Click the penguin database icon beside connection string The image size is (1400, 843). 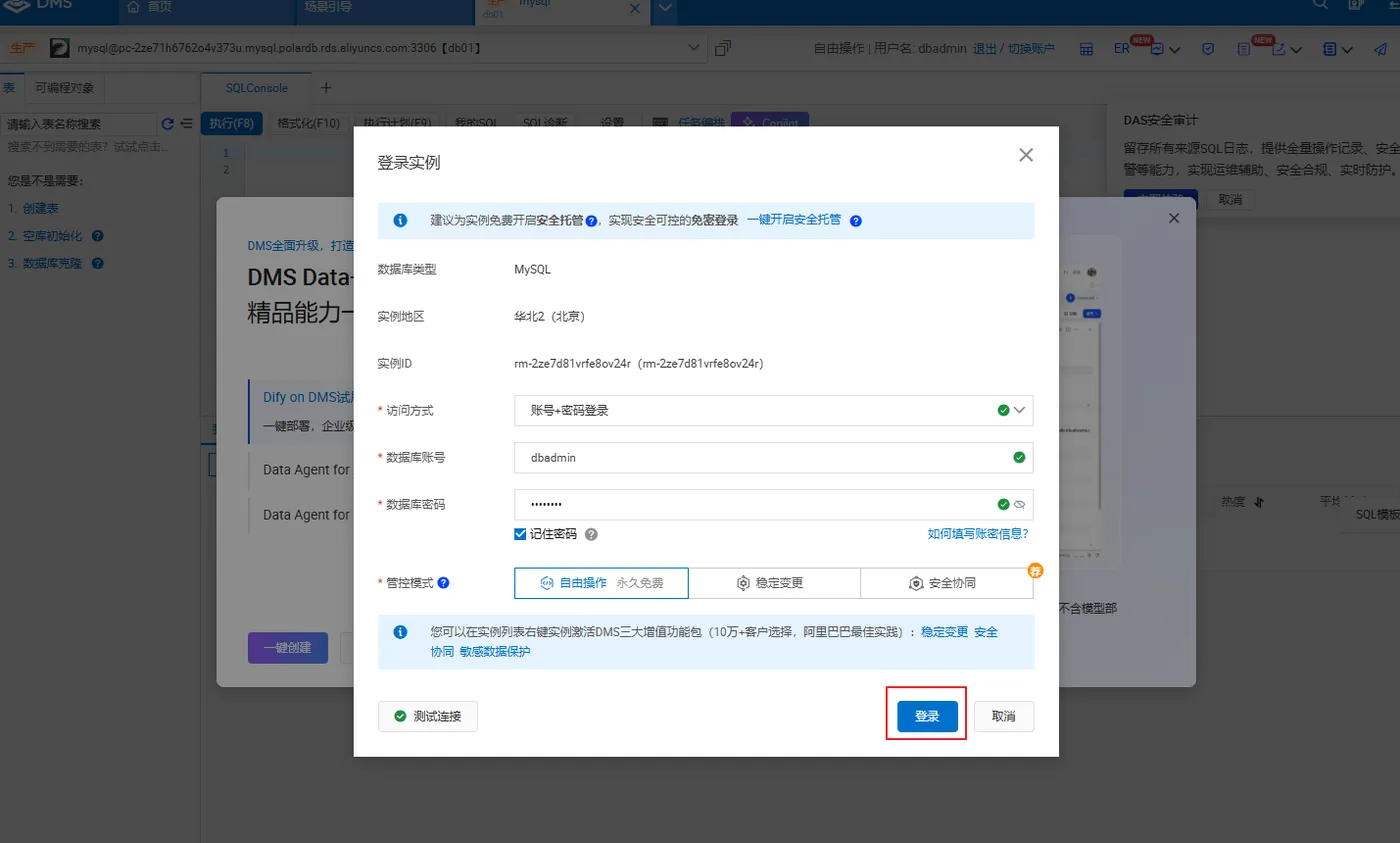(x=60, y=48)
